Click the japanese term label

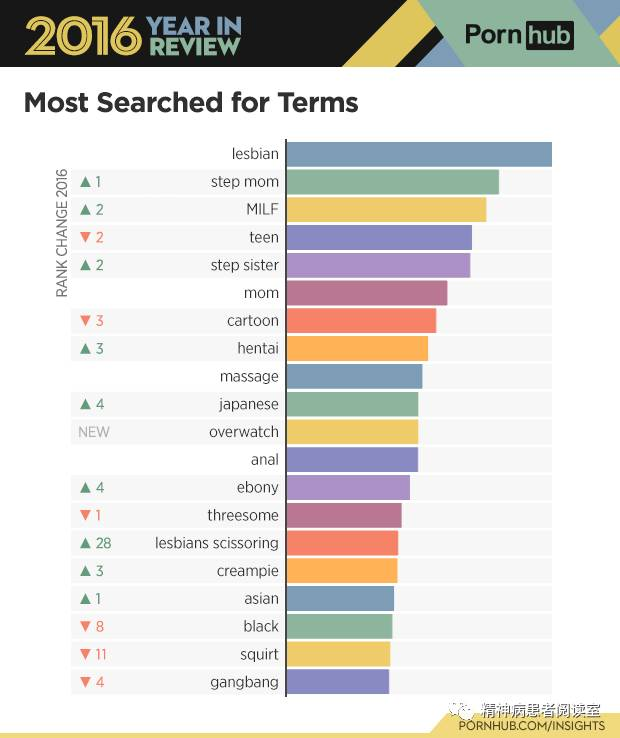(249, 404)
